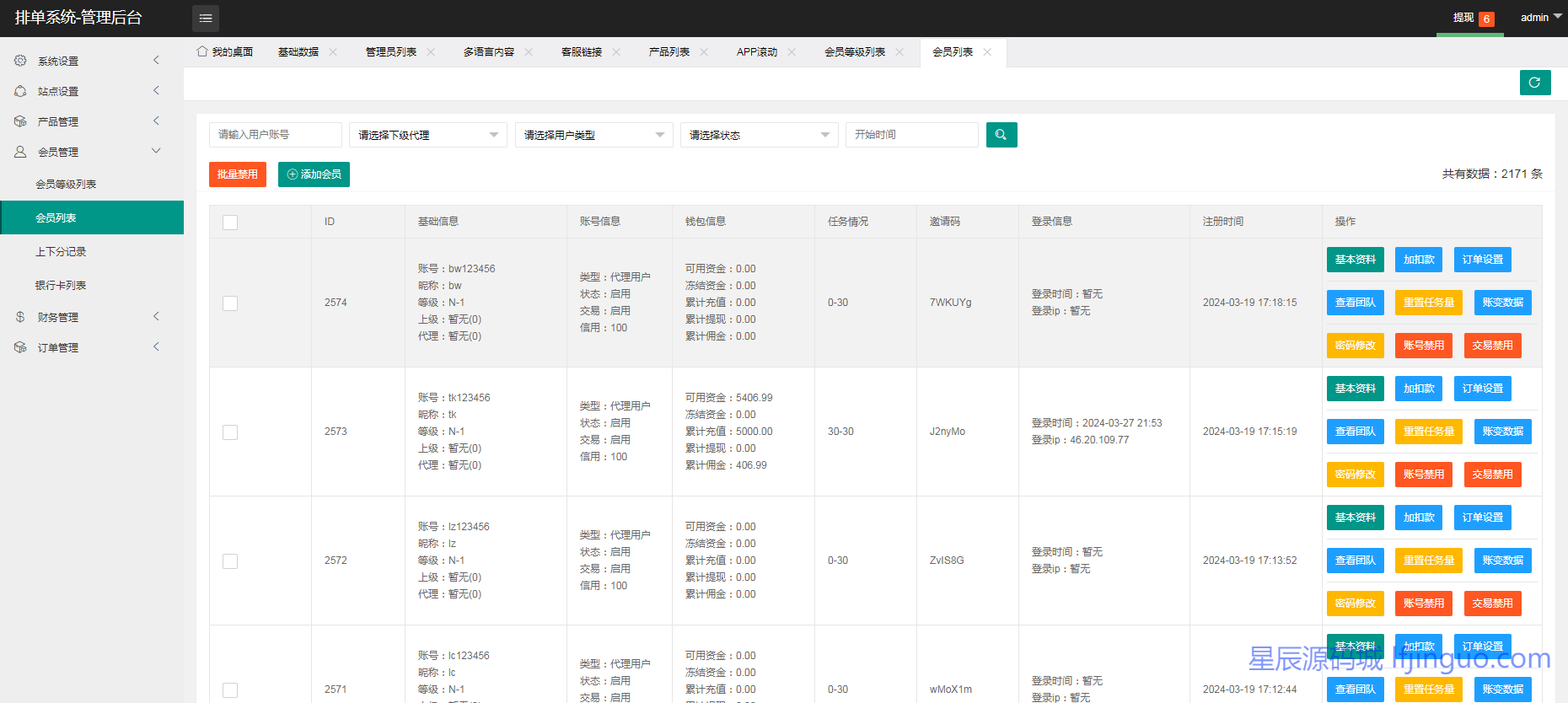The image size is (1568, 703).
Task: Select the checkbox for member 2573
Action: tap(230, 432)
